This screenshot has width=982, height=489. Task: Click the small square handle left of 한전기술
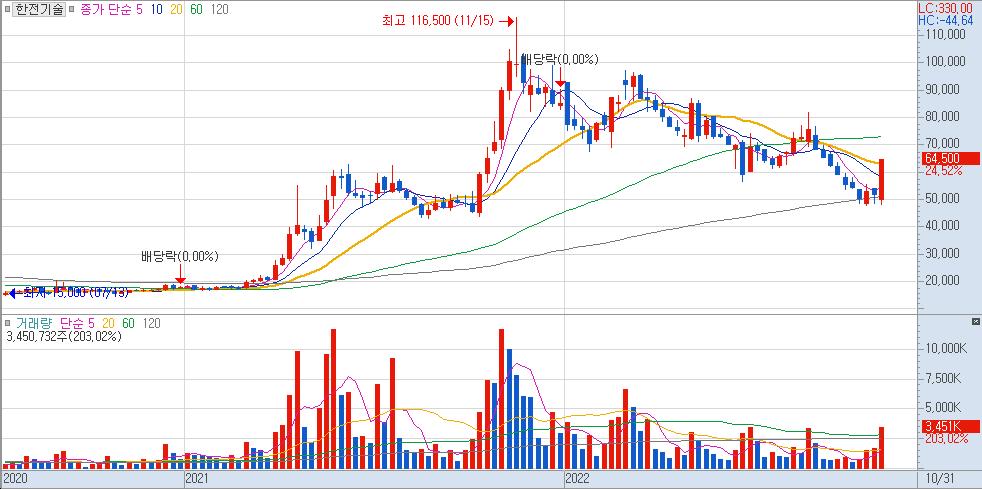coord(7,9)
